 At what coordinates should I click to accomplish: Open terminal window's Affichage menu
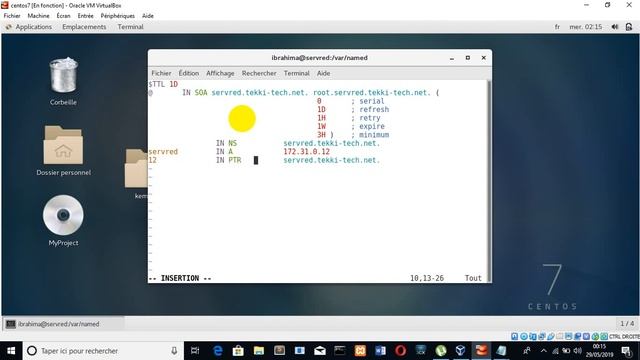point(220,73)
